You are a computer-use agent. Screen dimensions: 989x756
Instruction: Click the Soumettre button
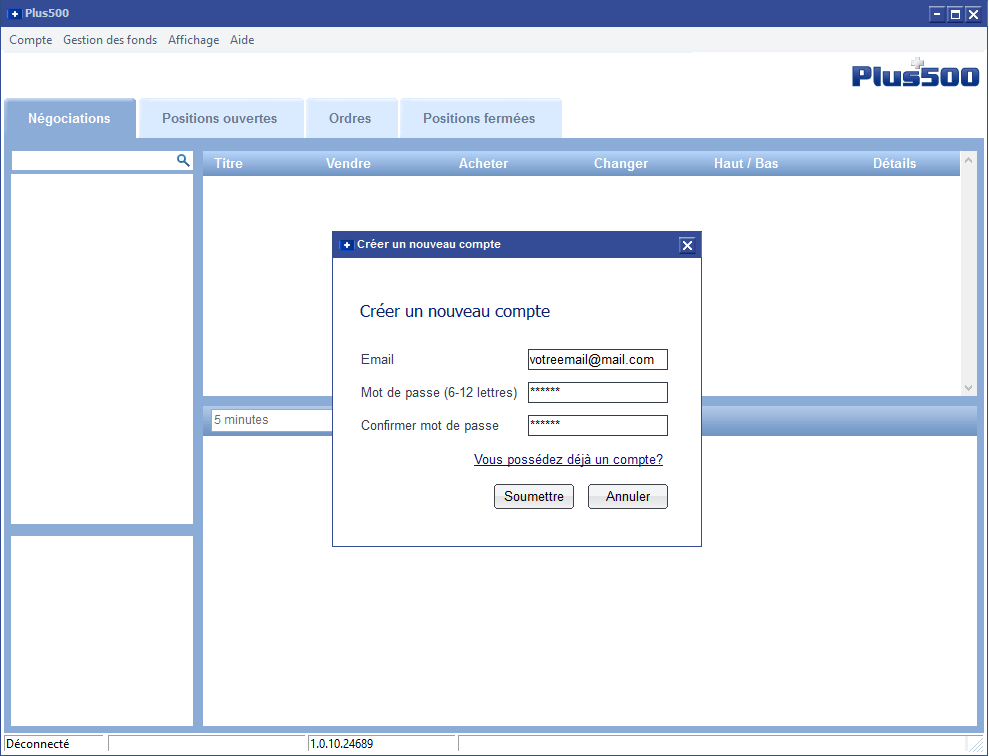click(x=534, y=496)
